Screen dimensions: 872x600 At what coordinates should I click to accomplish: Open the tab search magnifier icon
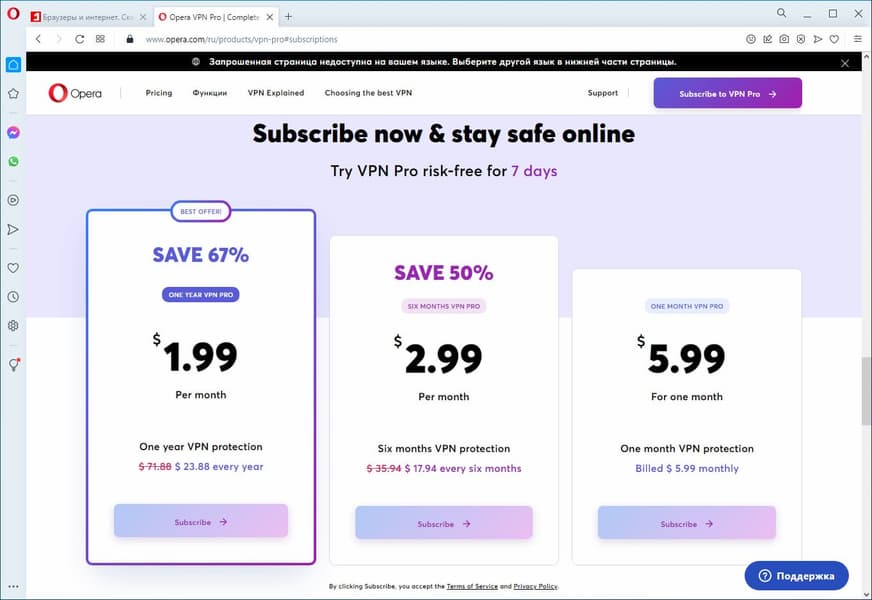(x=781, y=14)
